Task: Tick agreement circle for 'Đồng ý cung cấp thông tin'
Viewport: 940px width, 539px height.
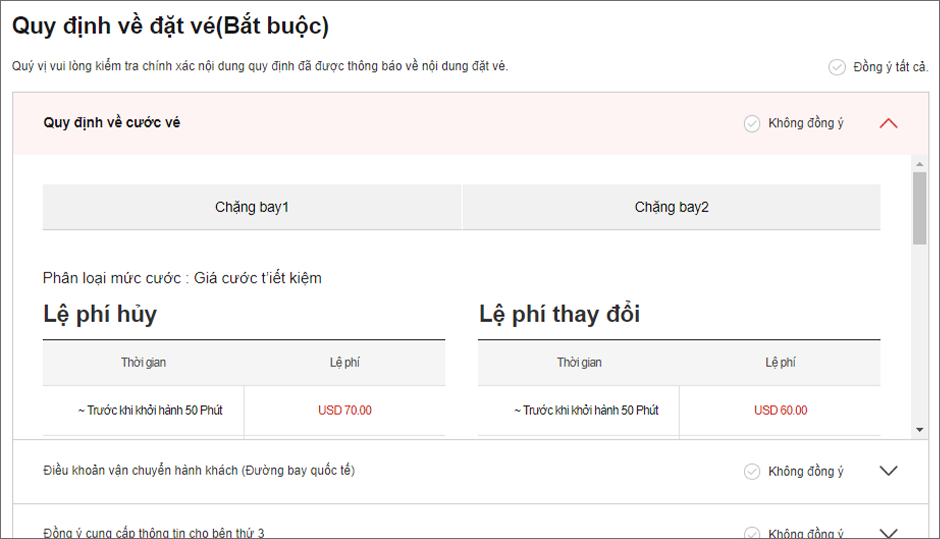Action: coord(752,533)
